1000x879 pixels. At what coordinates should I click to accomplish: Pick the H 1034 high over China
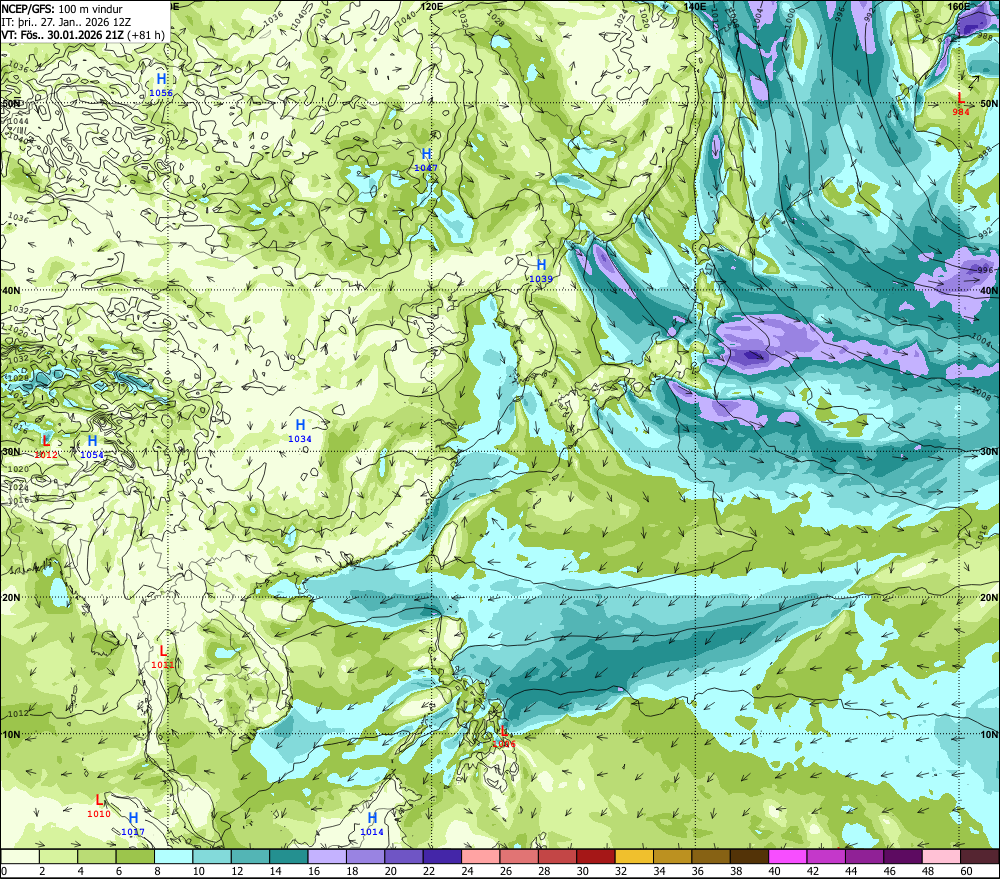(x=300, y=431)
